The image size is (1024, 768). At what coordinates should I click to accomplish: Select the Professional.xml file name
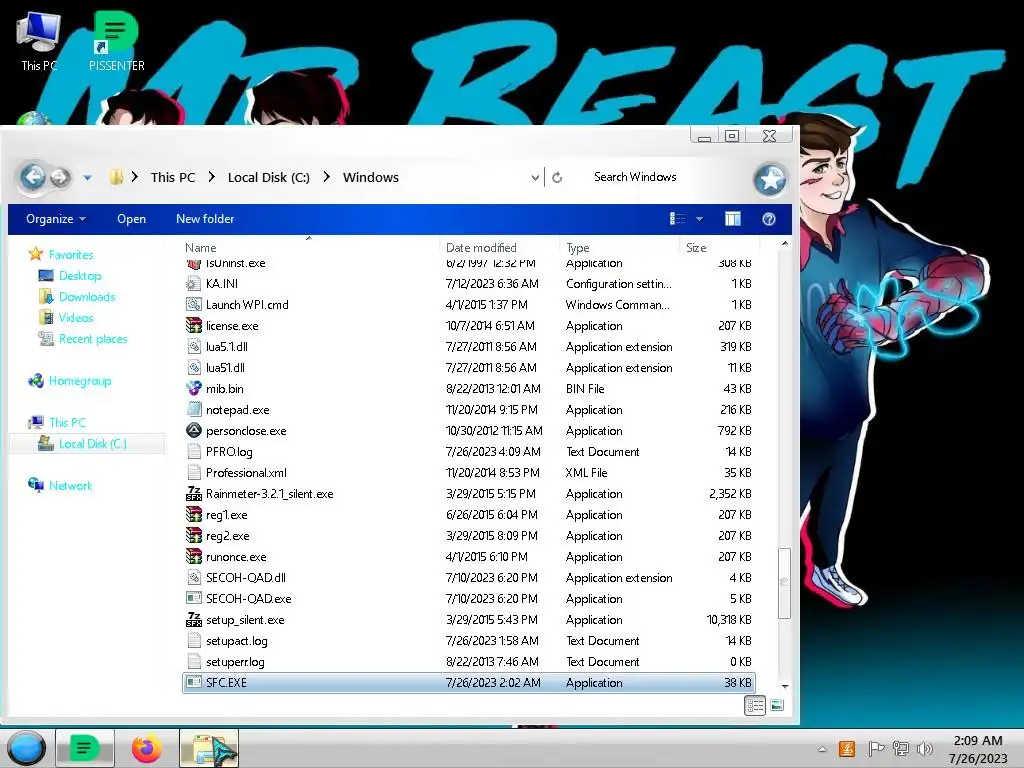click(x=246, y=472)
